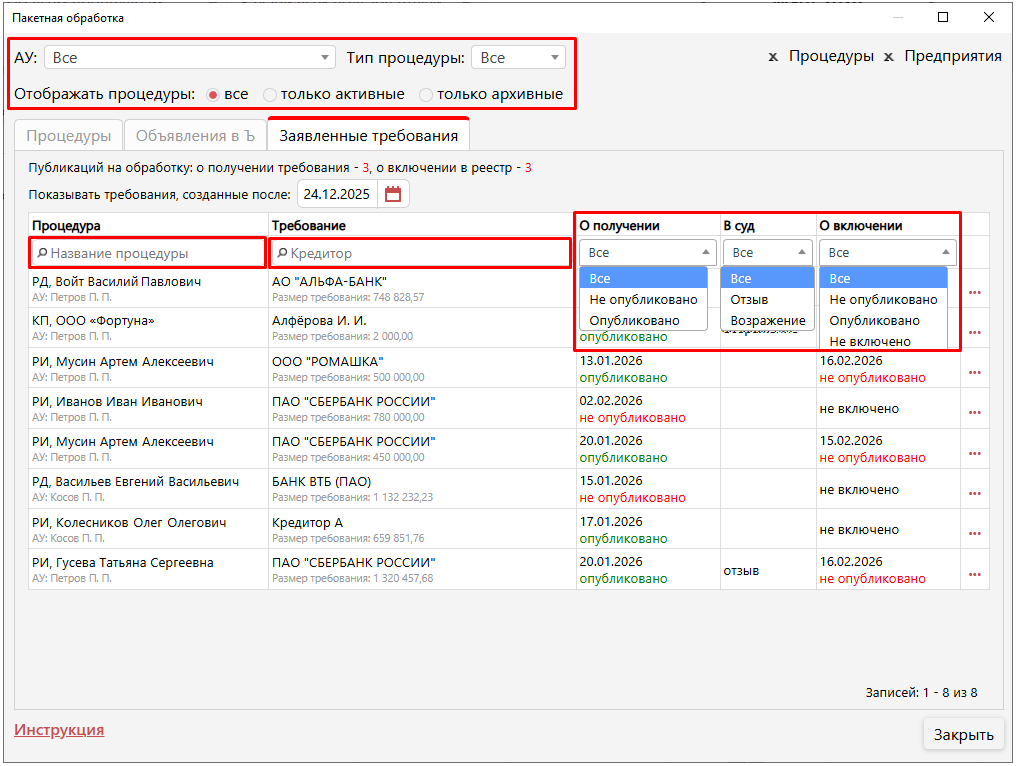
Task: Choose "только активные" procedures option
Action: pyautogui.click(x=270, y=95)
